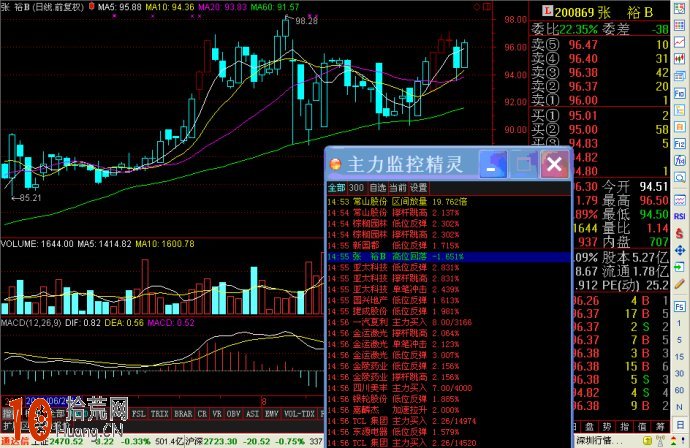Click the colored grid icon near top of sidebar
This screenshot has height=448, width=690.
point(679,26)
